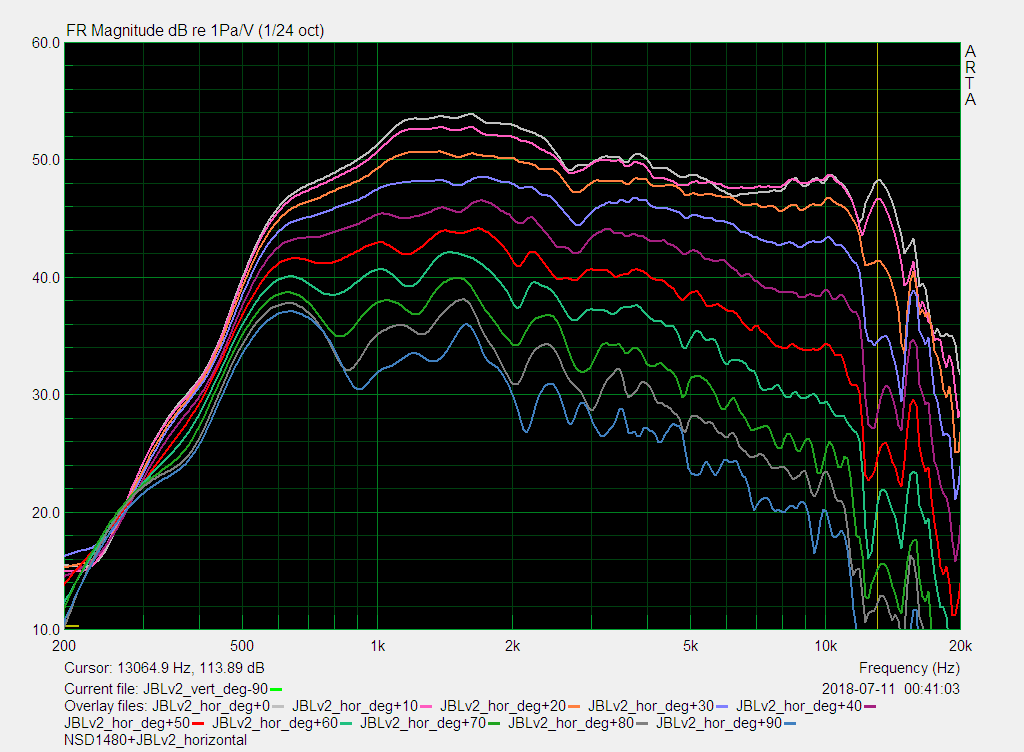Click the 'Frequency (Hz)' axis label
Image resolution: width=1024 pixels, height=752 pixels.
pyautogui.click(x=909, y=668)
